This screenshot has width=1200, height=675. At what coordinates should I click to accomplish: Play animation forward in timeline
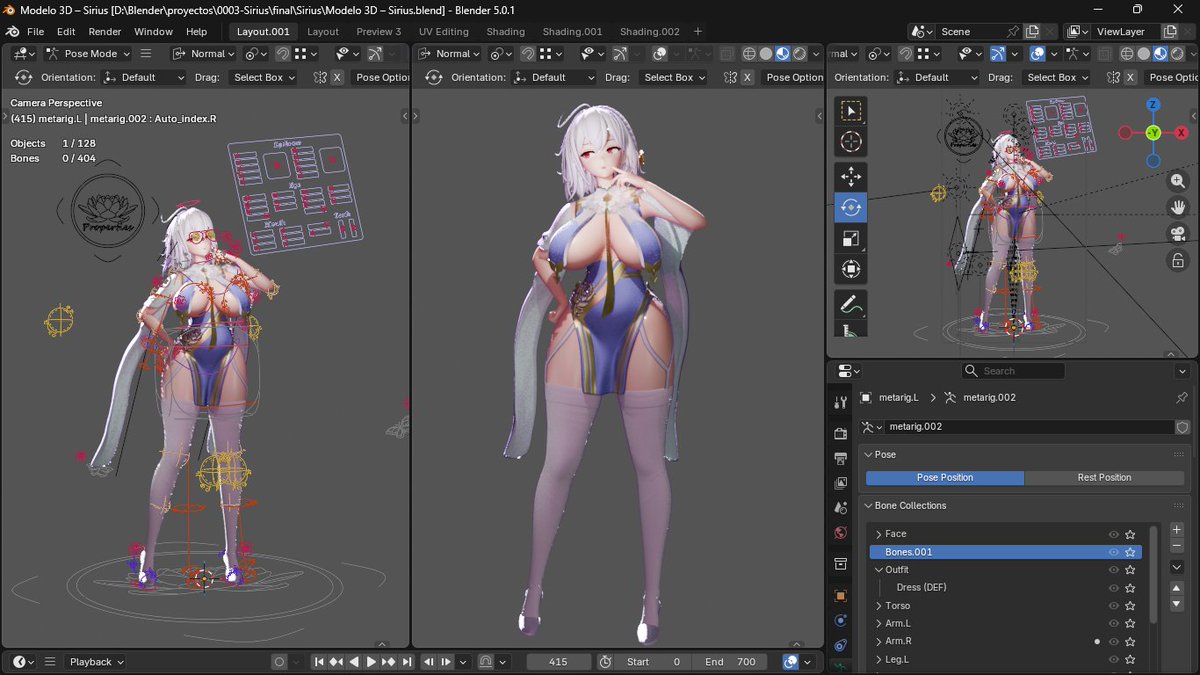(x=371, y=662)
